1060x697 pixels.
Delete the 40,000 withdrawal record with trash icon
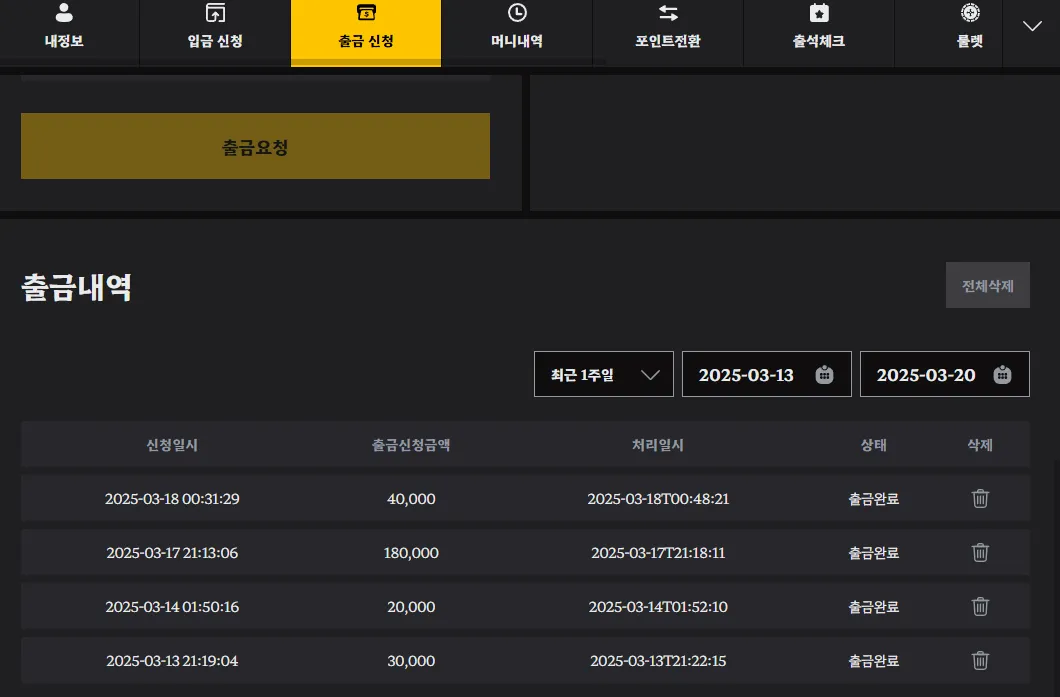point(980,498)
